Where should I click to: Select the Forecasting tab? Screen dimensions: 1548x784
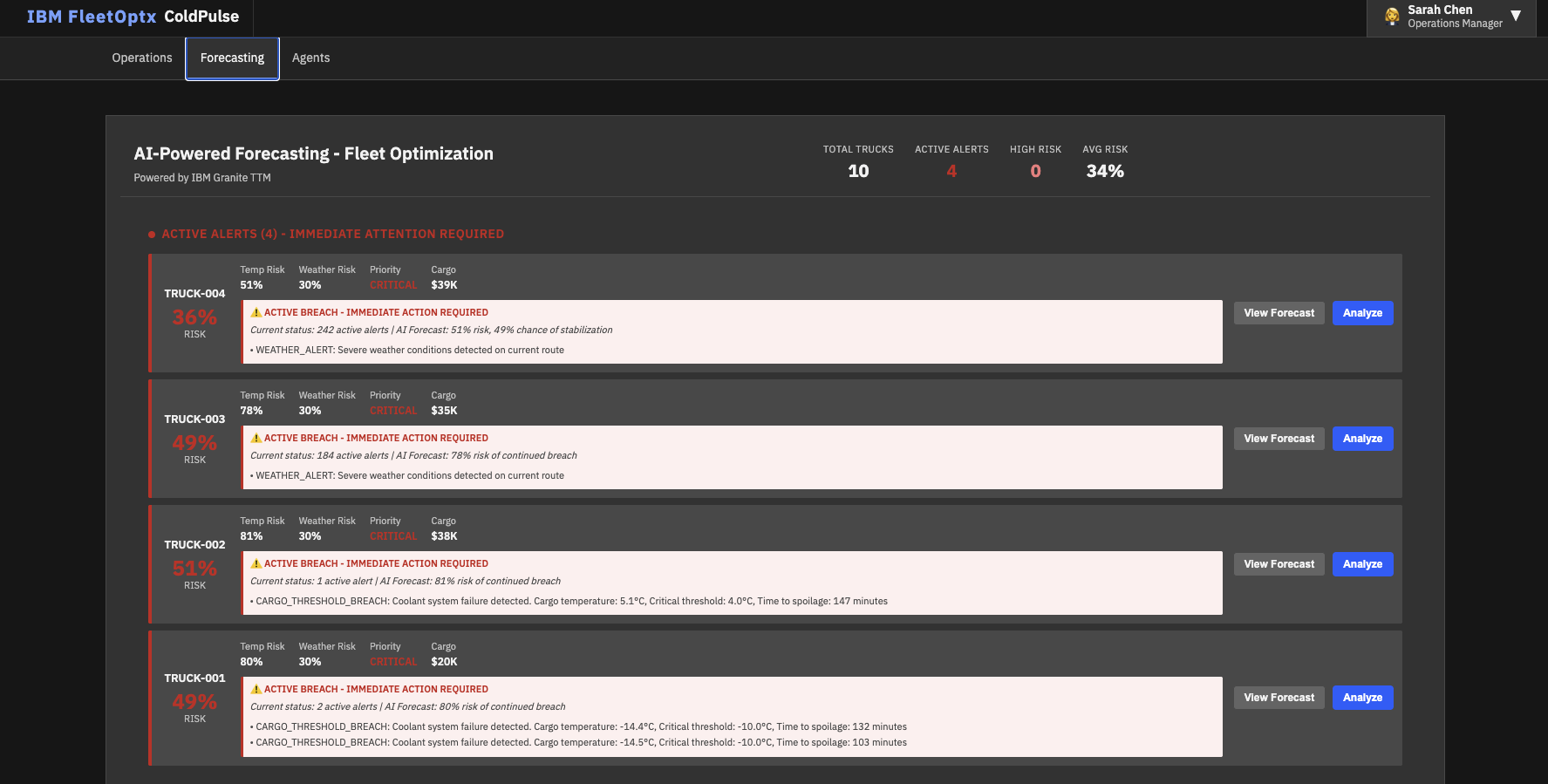point(232,58)
